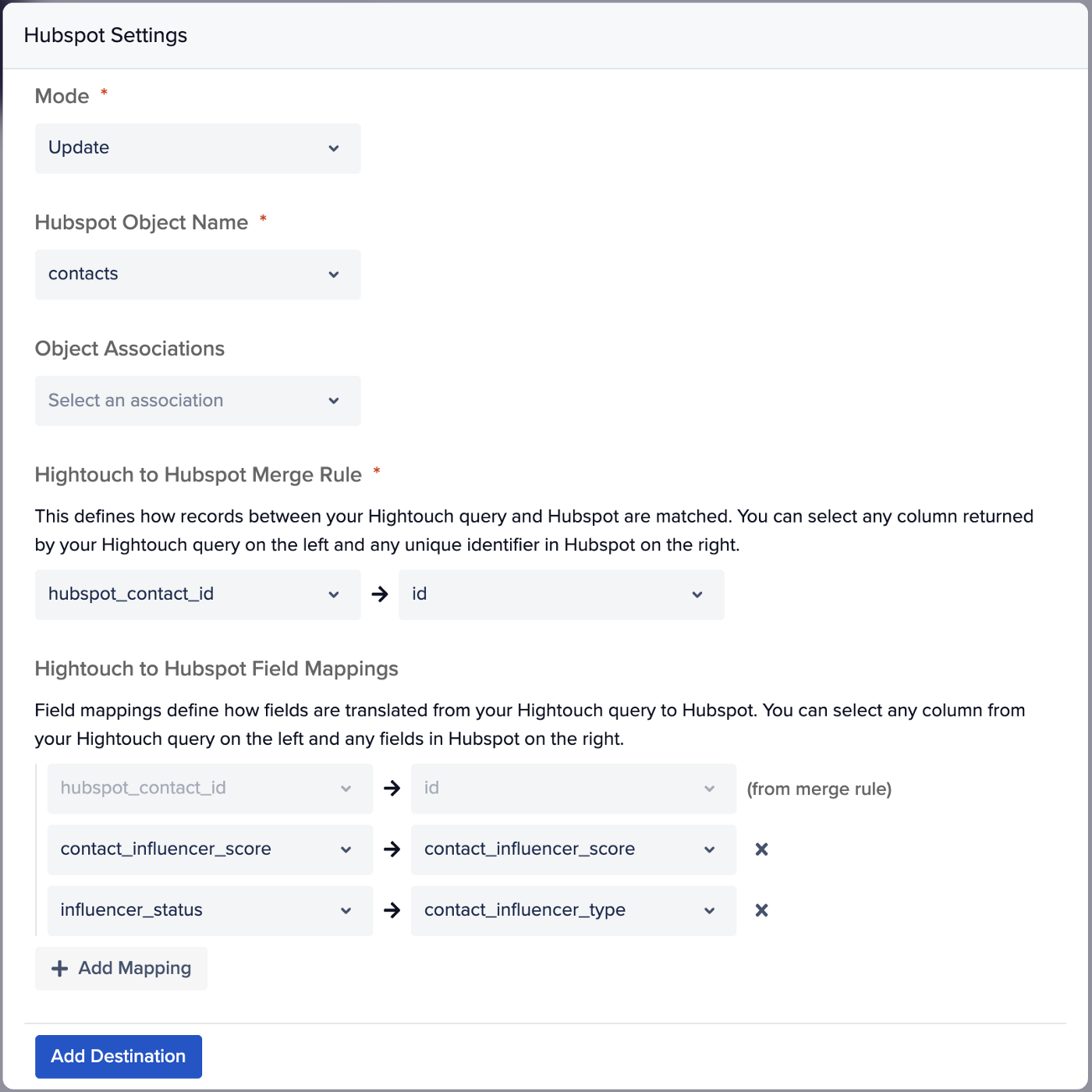
Task: Click the arrow icon in the merge-rule mapping row
Action: coord(392,789)
